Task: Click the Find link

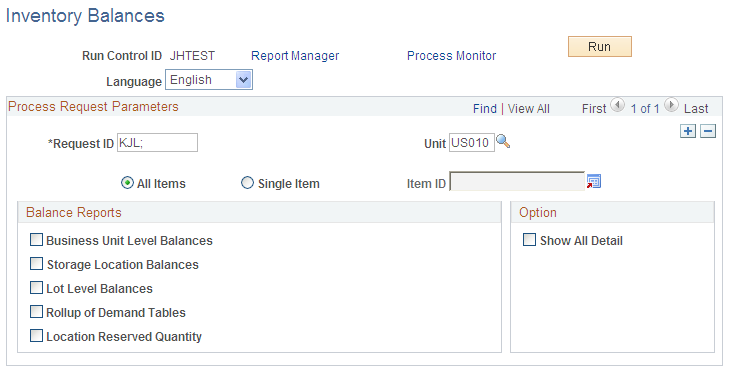Action: [485, 109]
